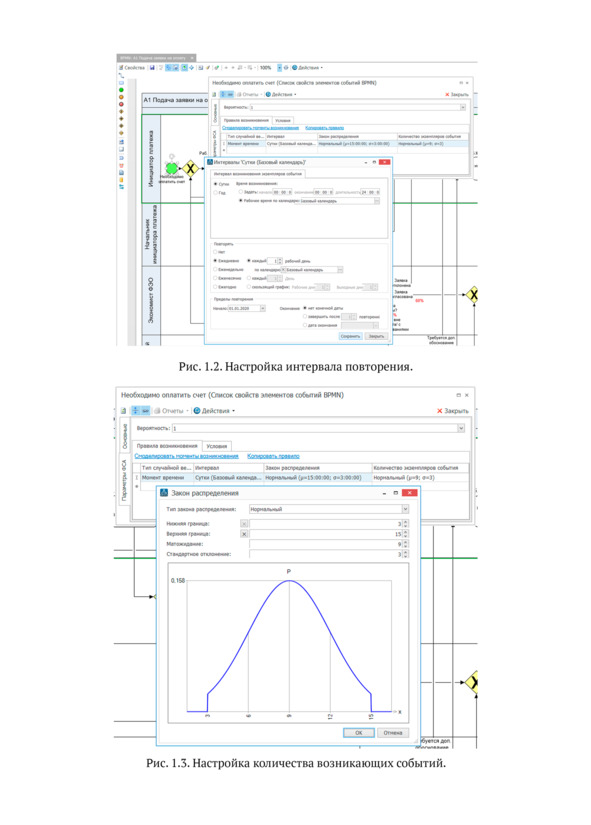
Task: Adjust the Верхняя граница spinner
Action: click(x=405, y=534)
